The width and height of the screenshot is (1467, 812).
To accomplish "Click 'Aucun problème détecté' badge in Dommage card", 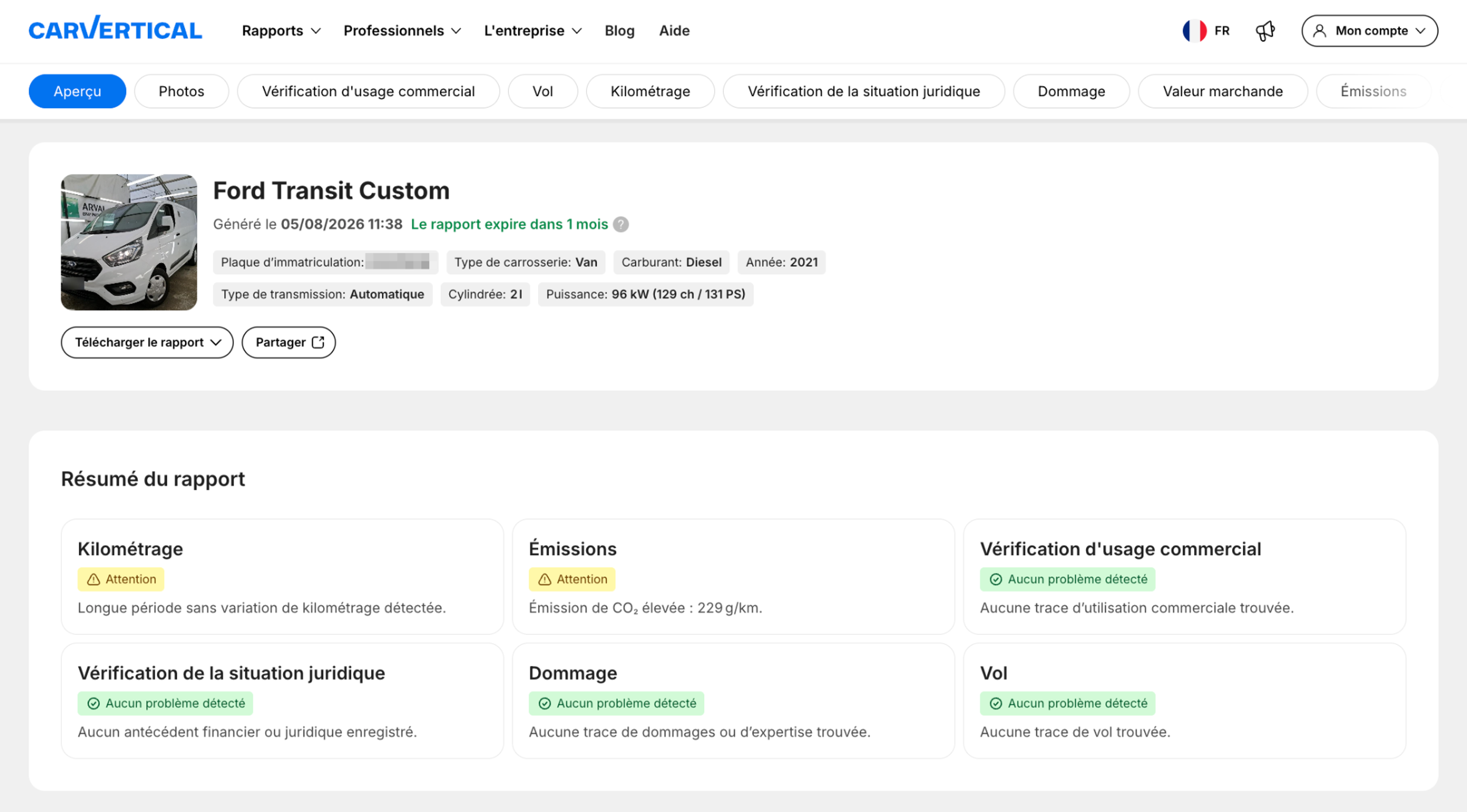I will (x=617, y=704).
